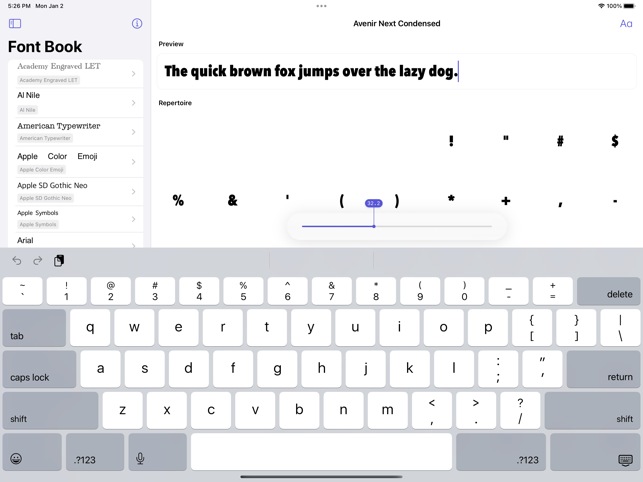The image size is (643, 482).
Task: Expand Apple SD Gothic Neo row chevron
Action: coord(134,191)
